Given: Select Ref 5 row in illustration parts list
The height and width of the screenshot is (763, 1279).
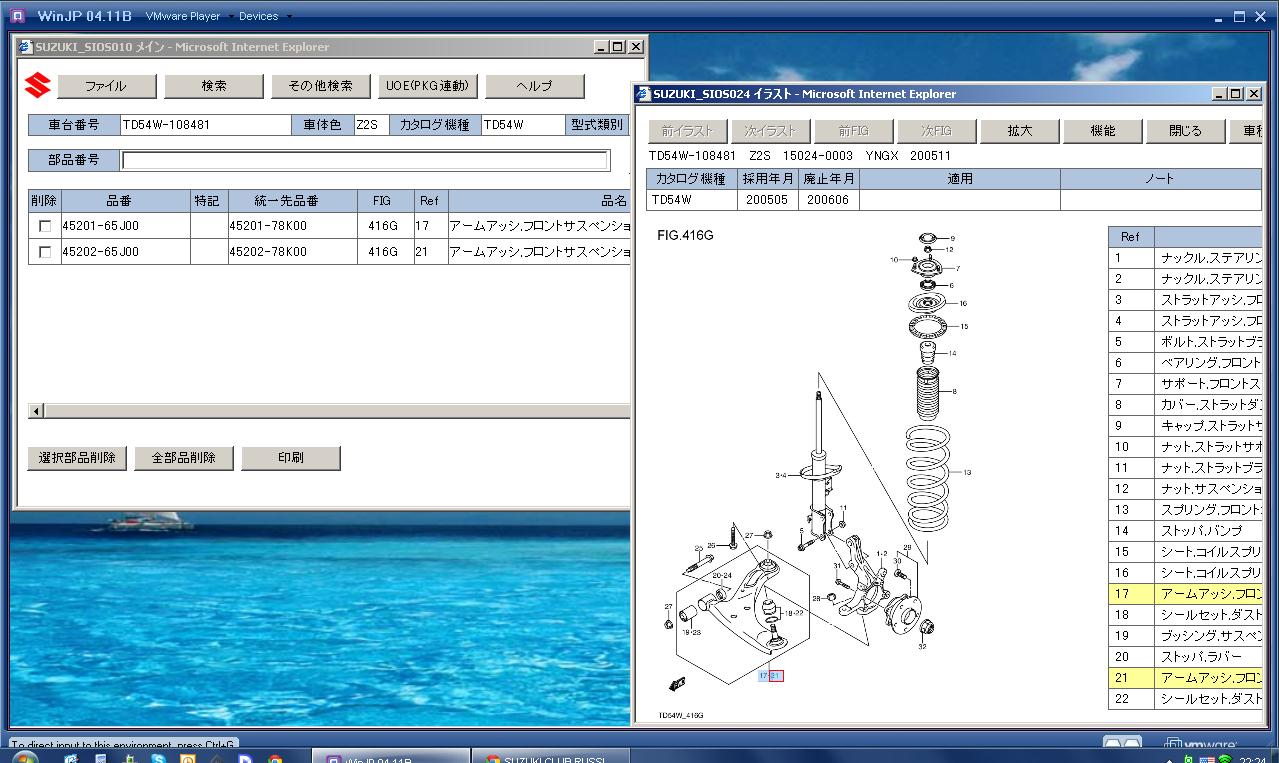Looking at the screenshot, I should [x=1185, y=342].
